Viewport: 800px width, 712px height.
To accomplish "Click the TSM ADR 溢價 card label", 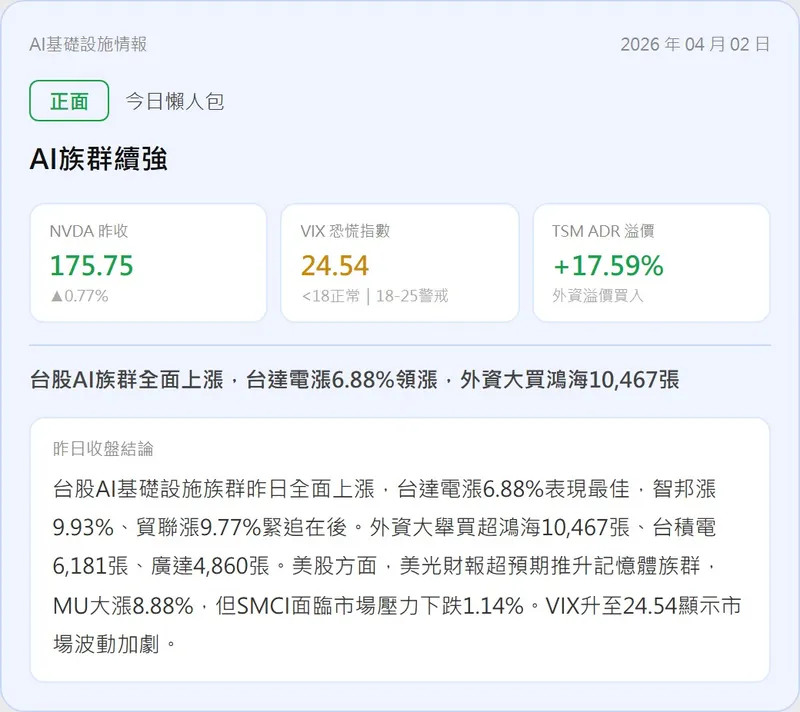I will (604, 231).
